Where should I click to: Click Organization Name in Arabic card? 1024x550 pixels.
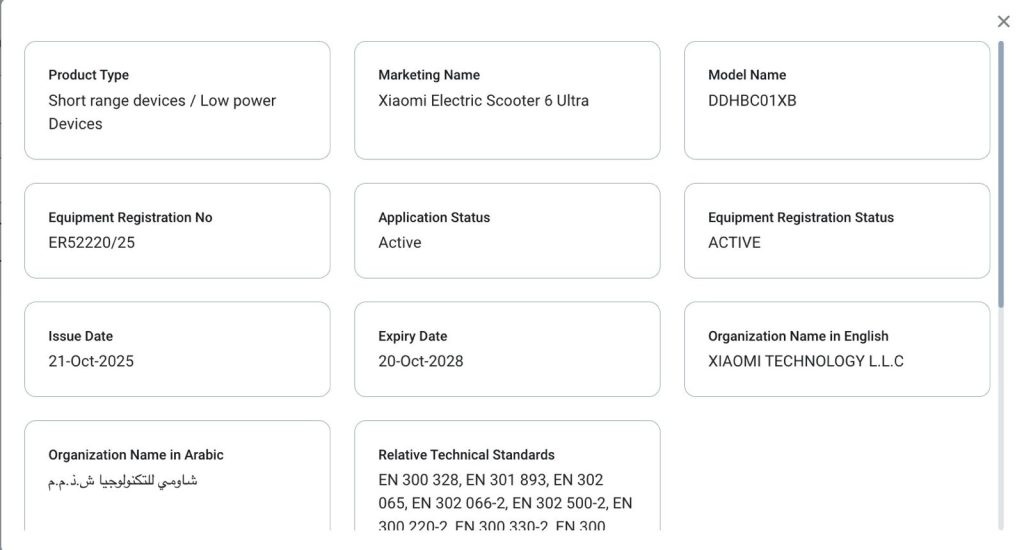tap(177, 476)
